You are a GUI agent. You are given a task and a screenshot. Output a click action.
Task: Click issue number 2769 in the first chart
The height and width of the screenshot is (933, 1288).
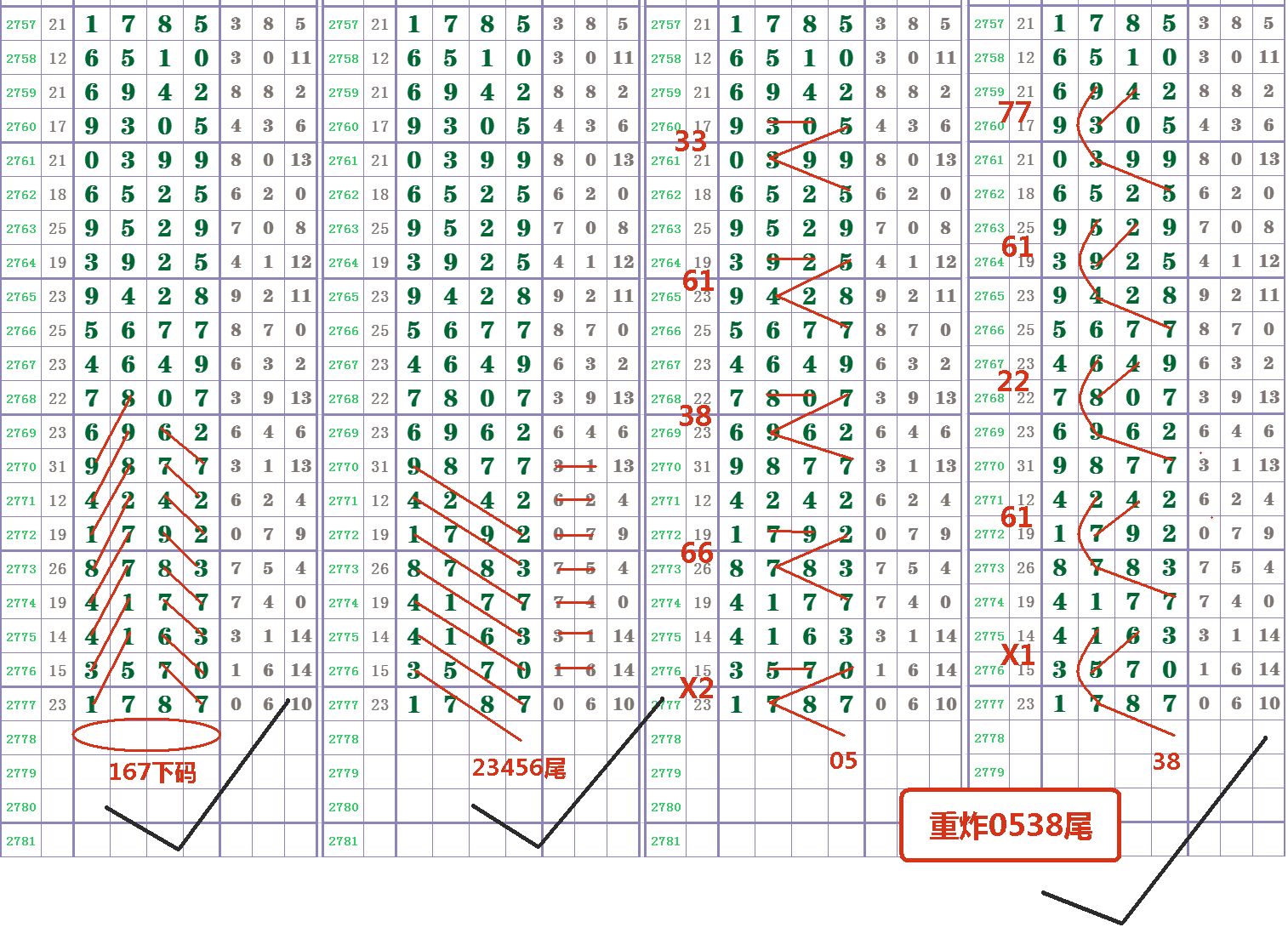[21, 433]
